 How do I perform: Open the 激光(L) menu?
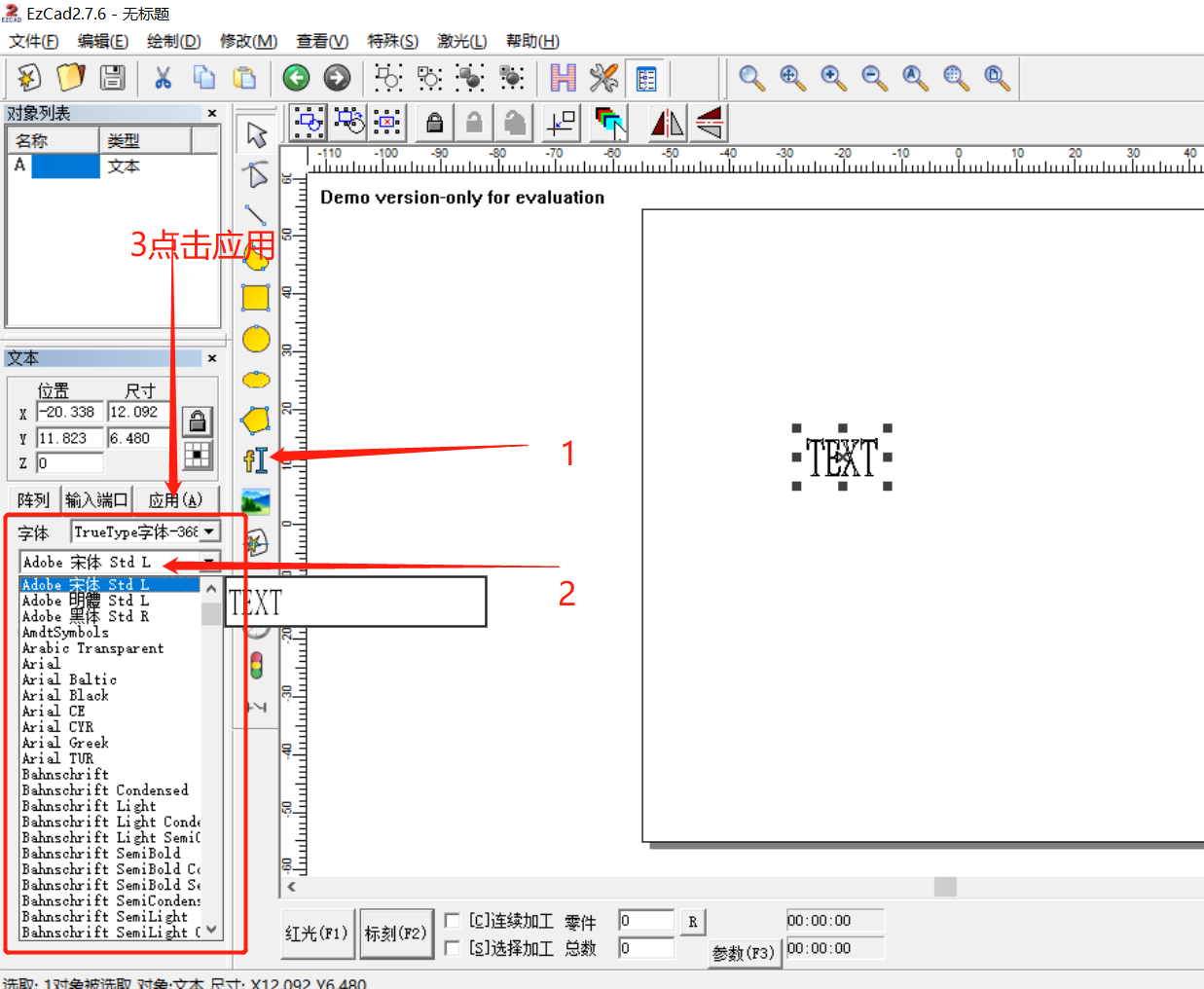(x=462, y=41)
